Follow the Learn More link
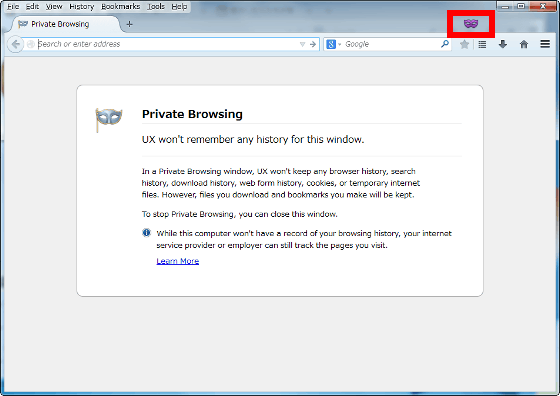 coord(178,261)
